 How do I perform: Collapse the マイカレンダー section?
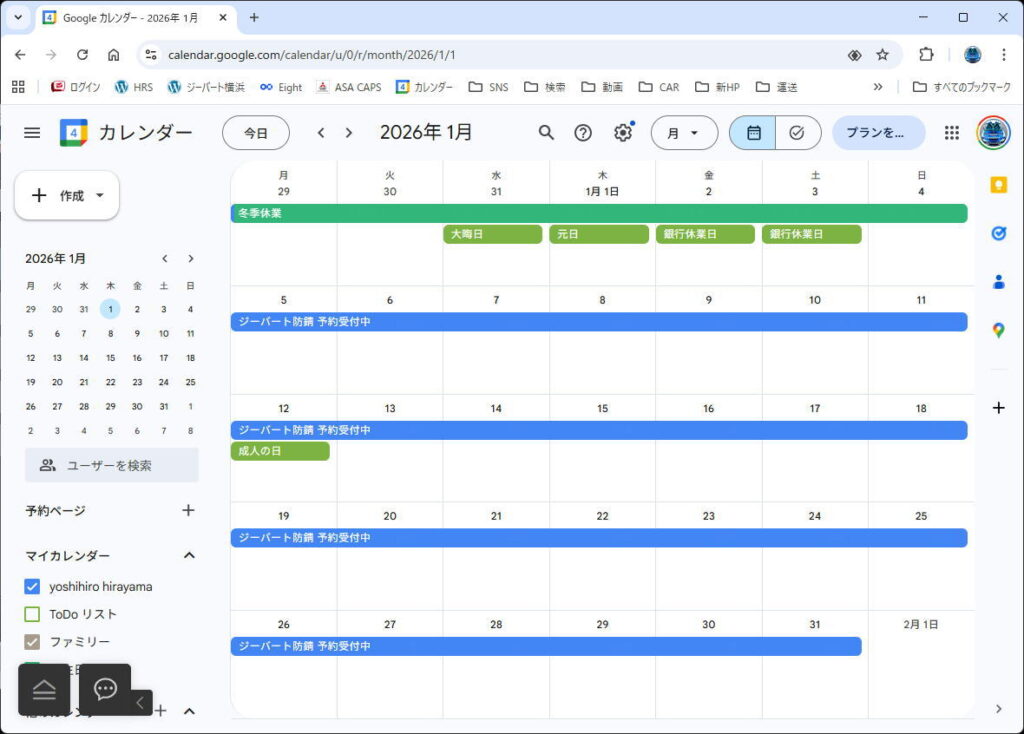coord(189,555)
